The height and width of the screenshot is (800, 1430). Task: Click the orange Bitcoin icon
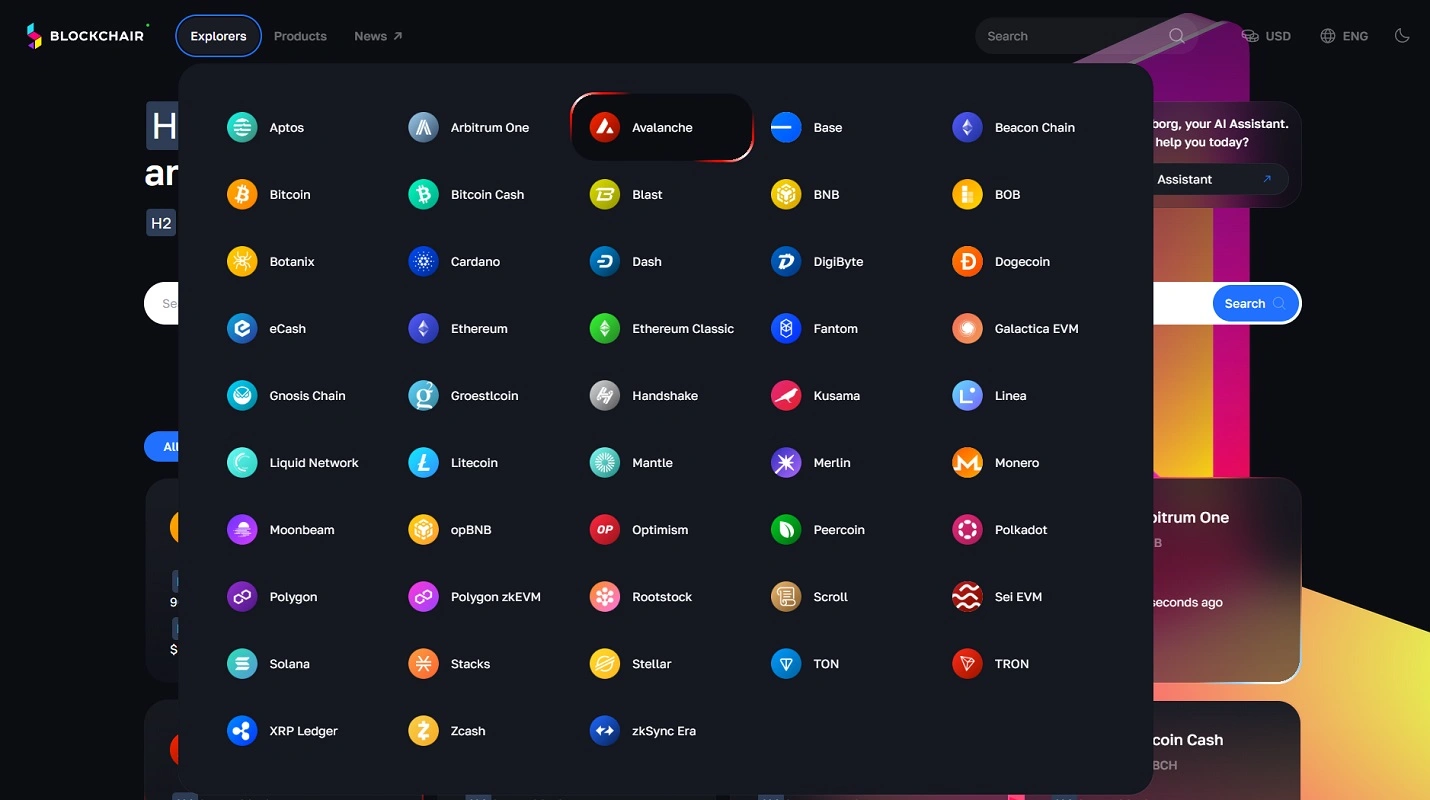point(242,194)
